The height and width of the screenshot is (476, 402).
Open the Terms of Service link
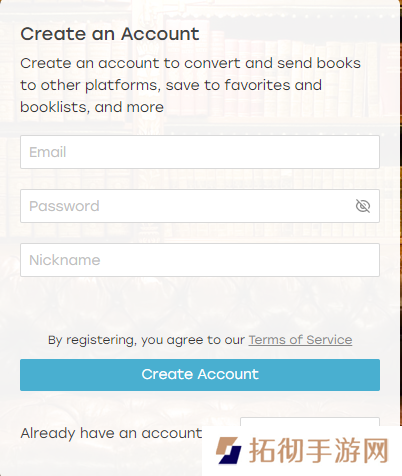click(x=300, y=340)
